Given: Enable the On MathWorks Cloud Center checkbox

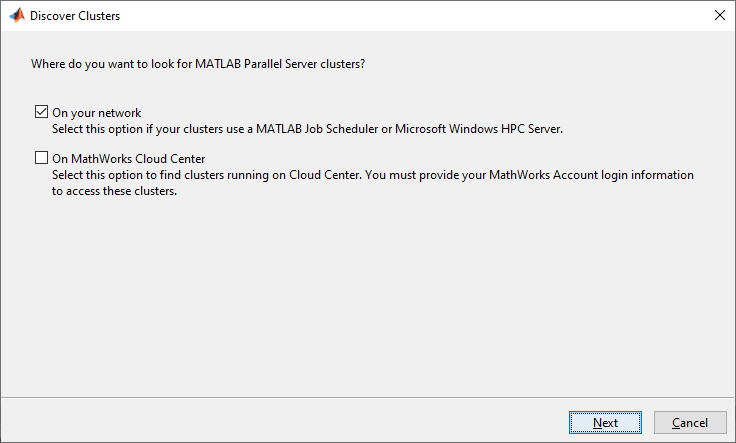Looking at the screenshot, I should (41, 158).
